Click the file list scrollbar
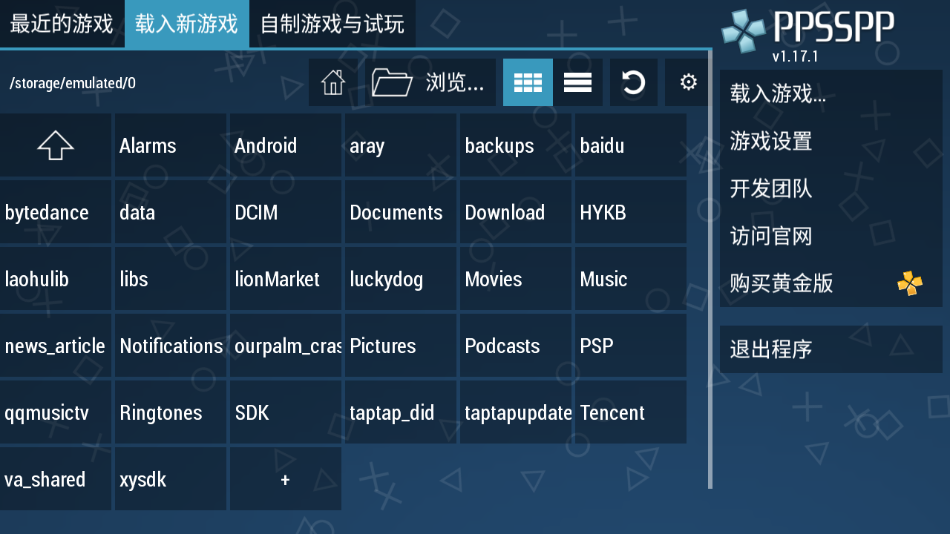Viewport: 950px width, 534px height. pos(710,300)
